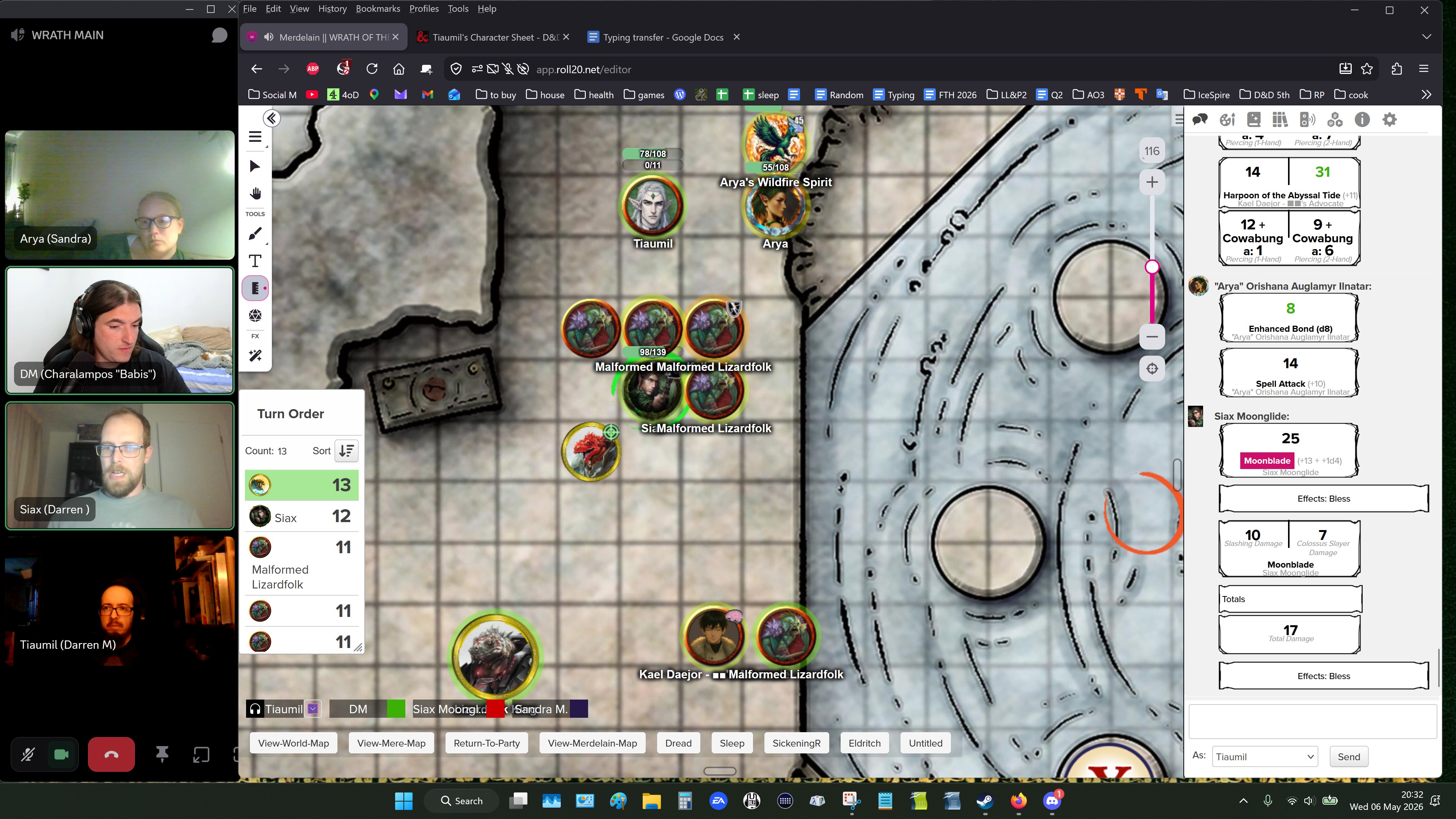Screen dimensions: 1456x819
Task: Expand the "IceSpire" bookmark folder
Action: (1206, 94)
